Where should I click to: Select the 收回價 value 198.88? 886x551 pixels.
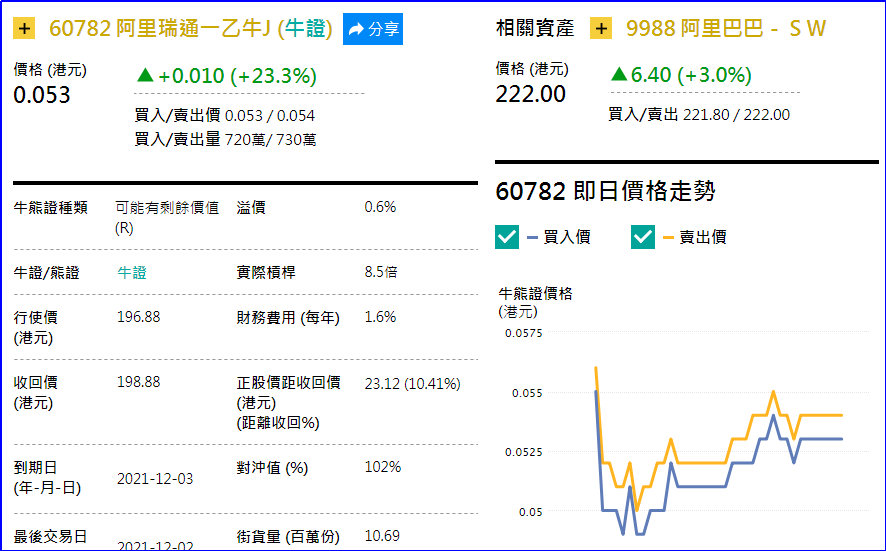click(138, 382)
